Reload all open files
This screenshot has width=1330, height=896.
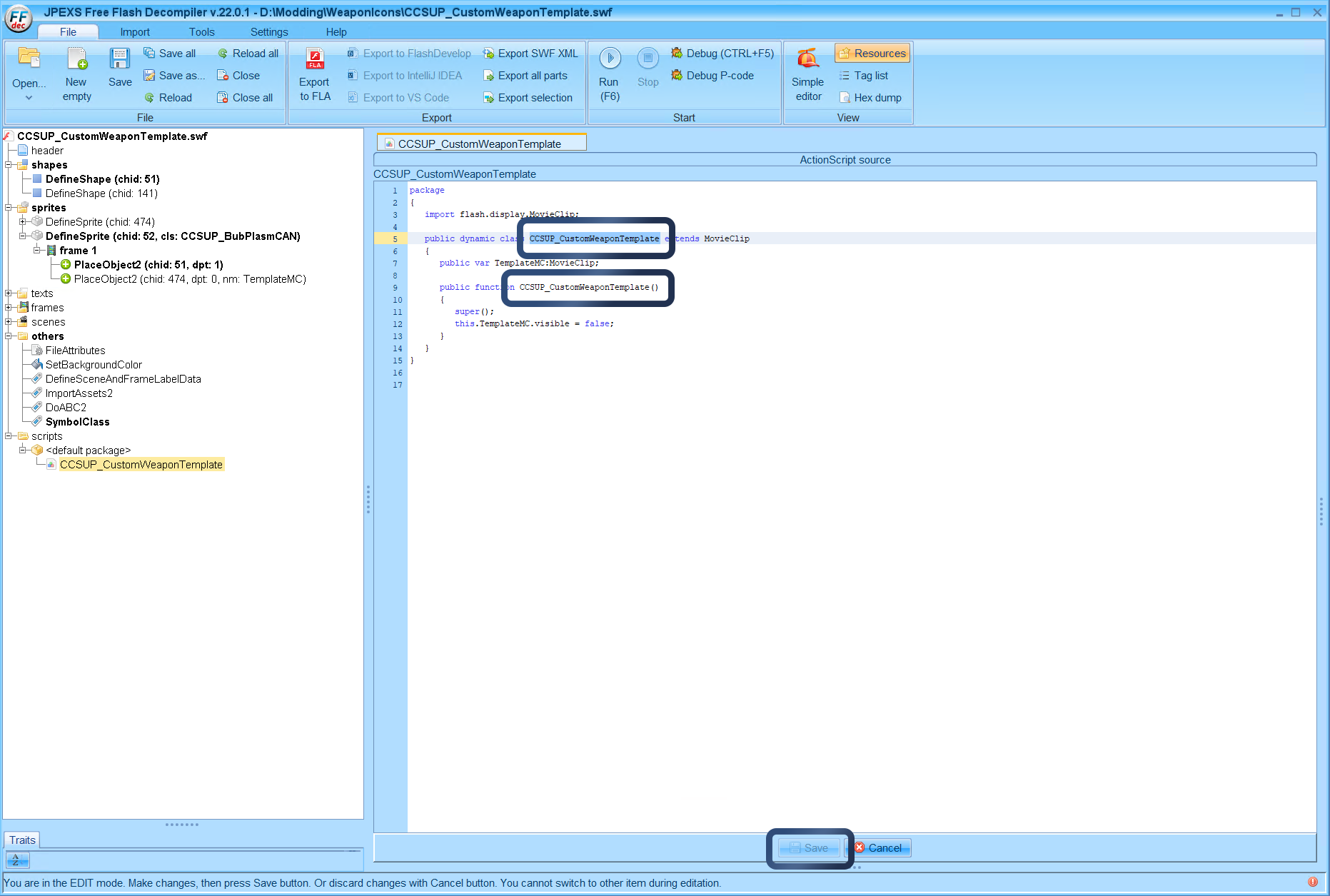(x=248, y=53)
